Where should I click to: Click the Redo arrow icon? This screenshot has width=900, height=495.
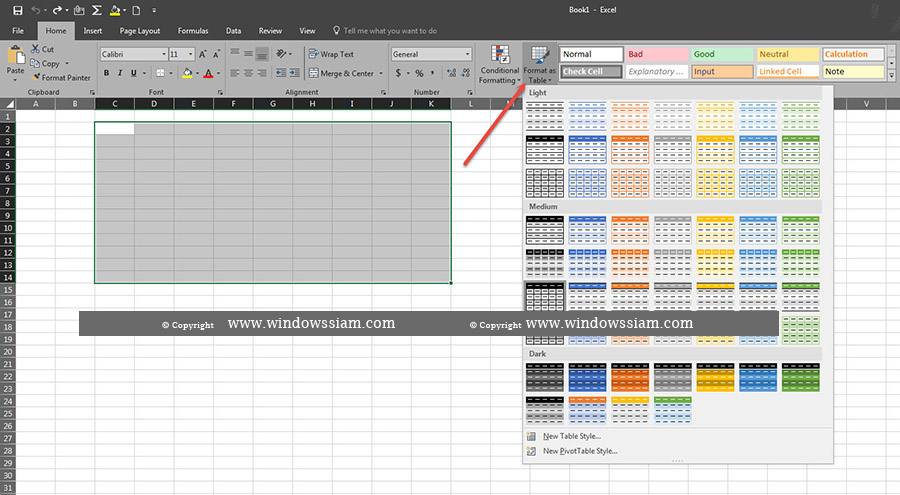click(57, 10)
